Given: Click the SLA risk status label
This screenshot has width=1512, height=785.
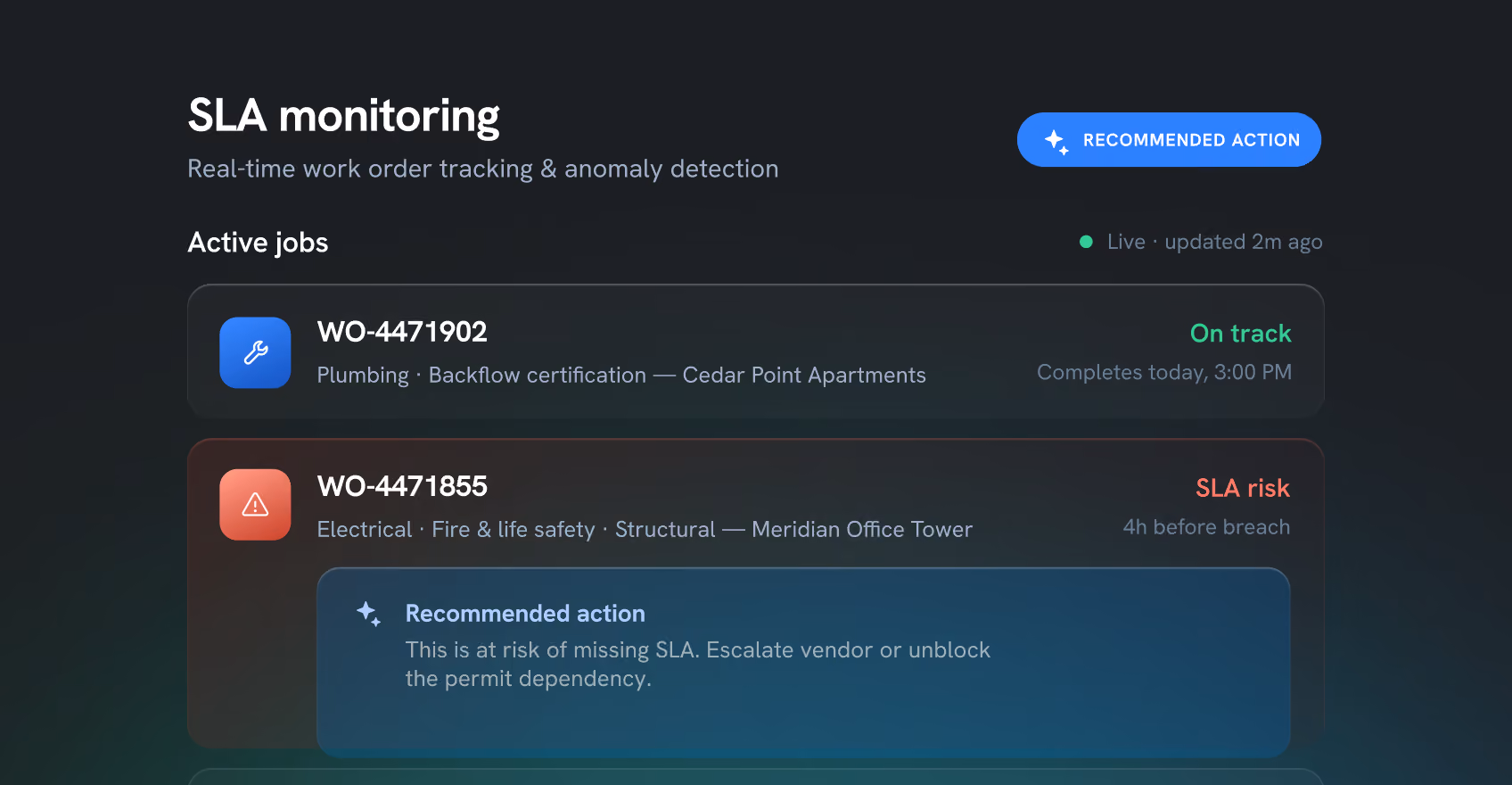Looking at the screenshot, I should [x=1243, y=488].
